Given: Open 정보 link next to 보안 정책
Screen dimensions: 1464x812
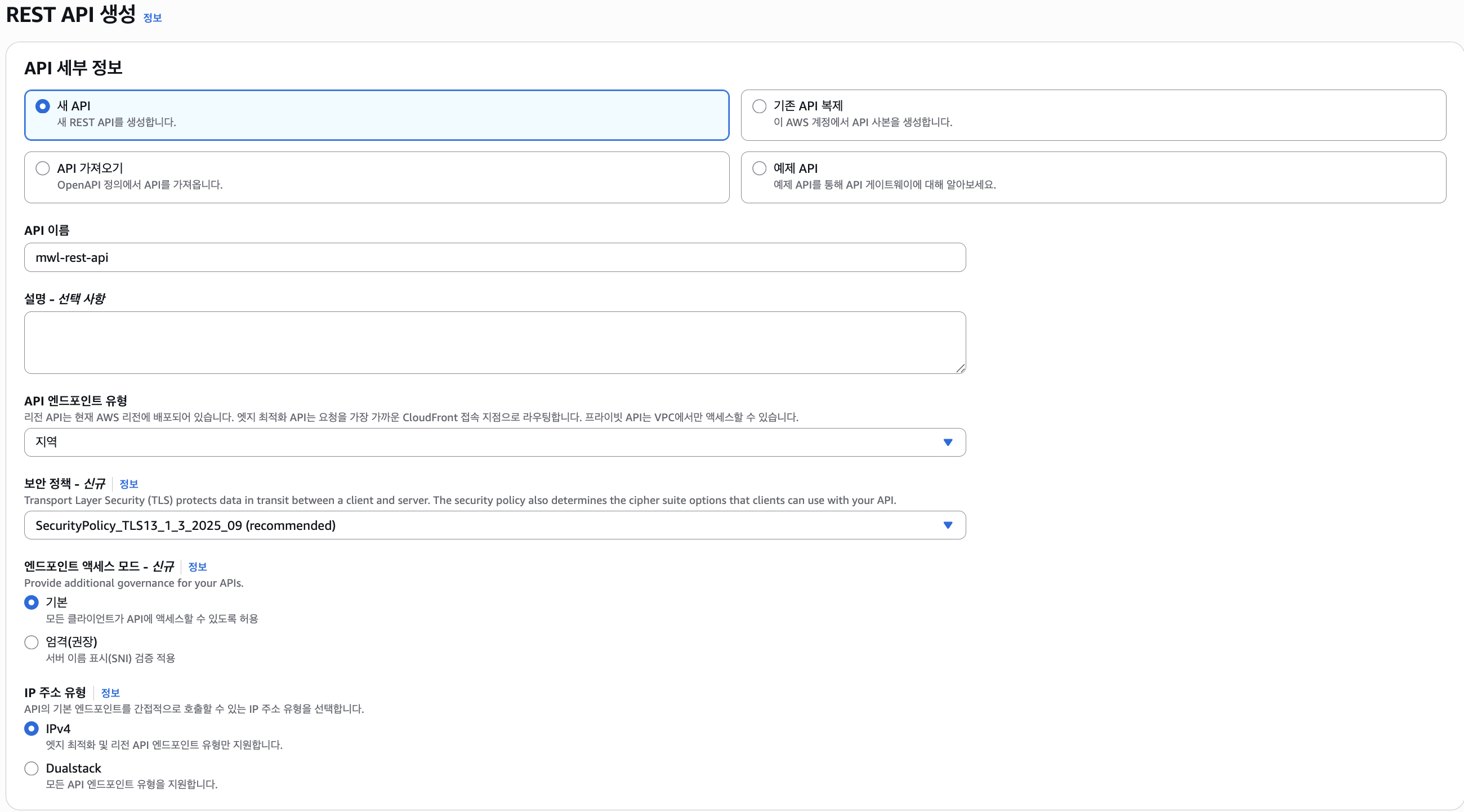Looking at the screenshot, I should [x=129, y=484].
